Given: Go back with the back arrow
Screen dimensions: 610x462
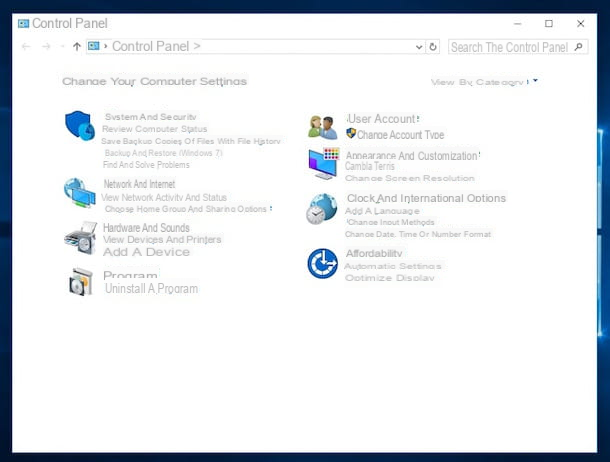Looking at the screenshot, I should [26, 47].
